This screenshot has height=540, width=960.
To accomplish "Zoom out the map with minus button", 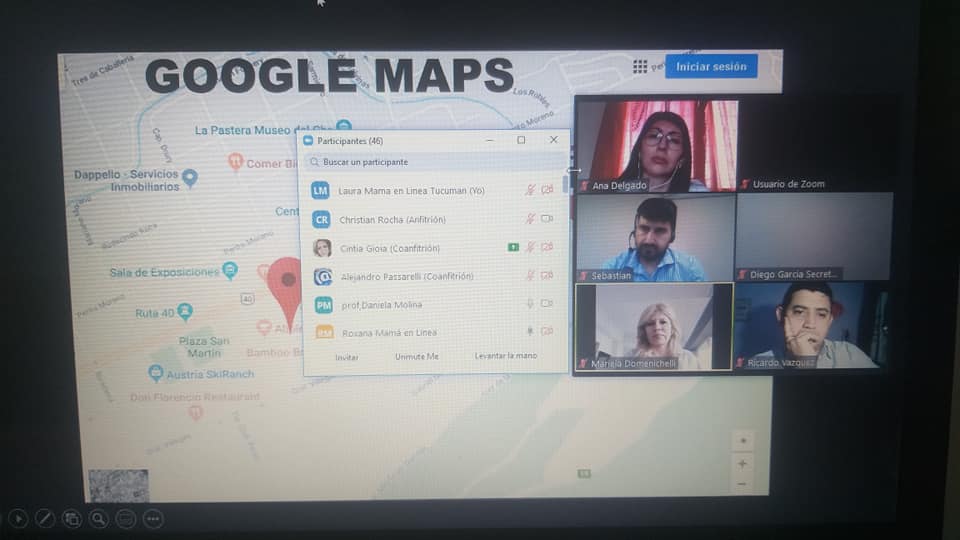I will point(742,484).
